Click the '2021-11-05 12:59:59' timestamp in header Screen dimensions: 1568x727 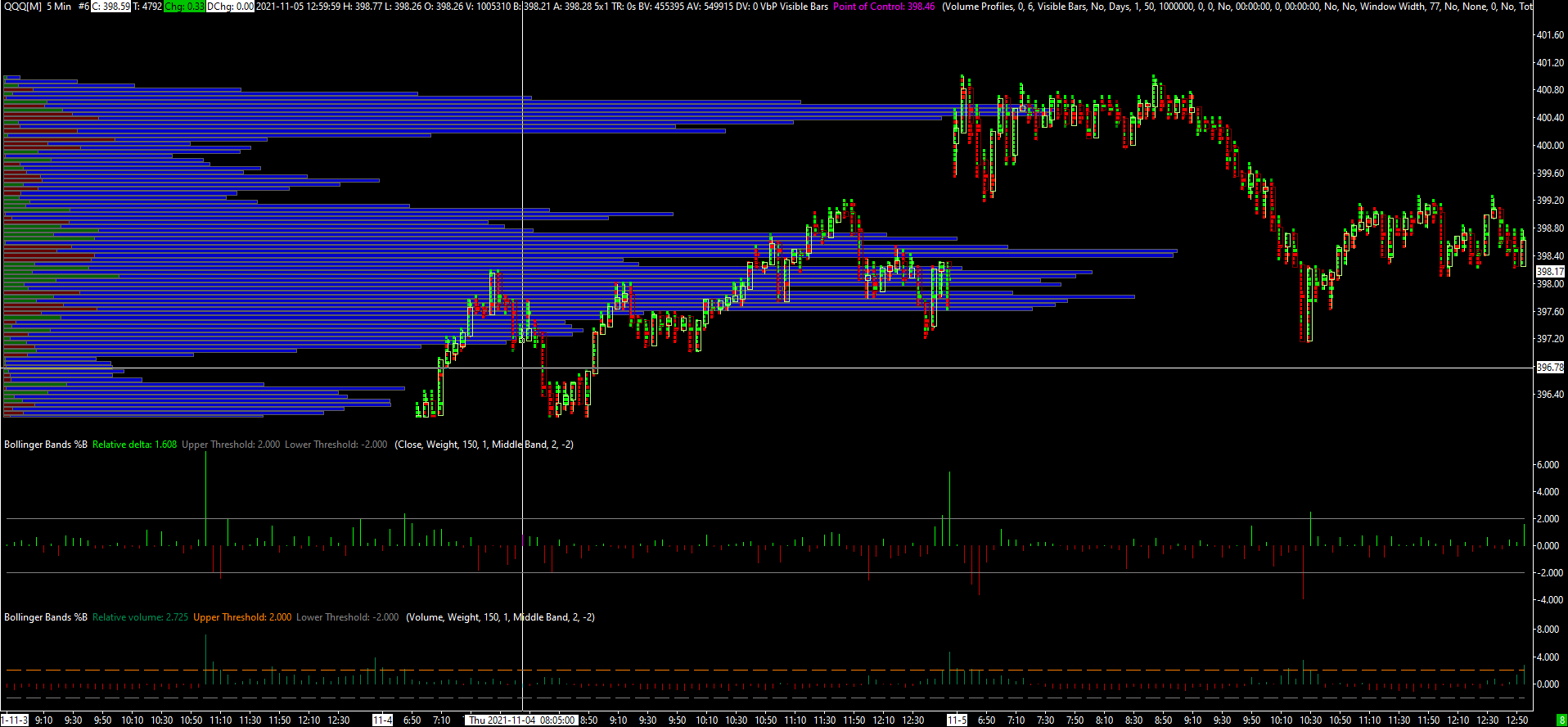pyautogui.click(x=298, y=7)
